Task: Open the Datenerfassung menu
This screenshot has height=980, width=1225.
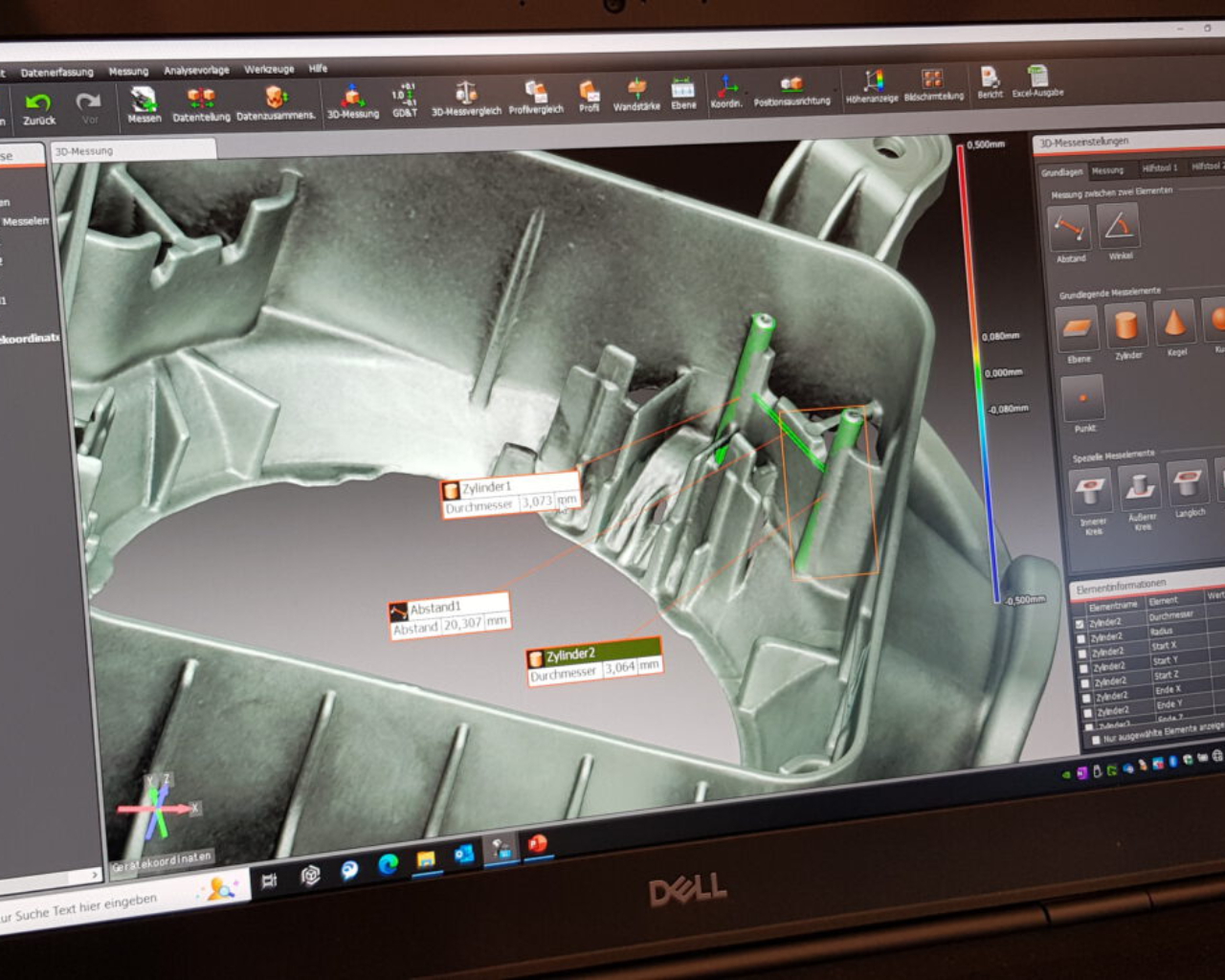Action: click(56, 72)
